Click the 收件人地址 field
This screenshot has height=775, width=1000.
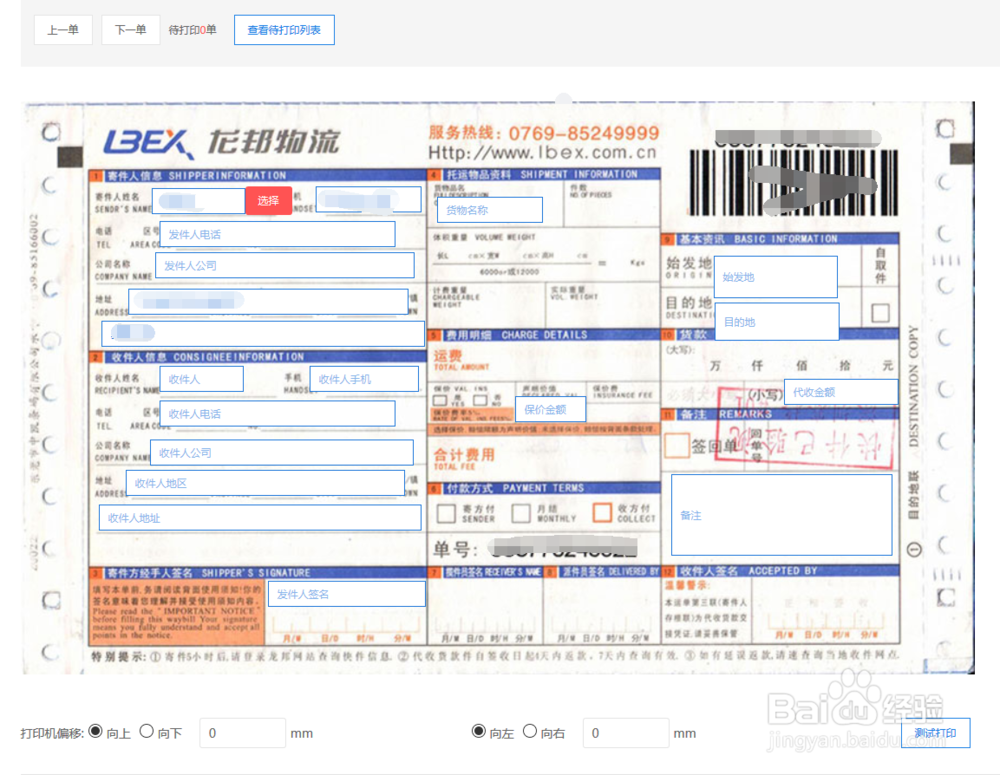260,517
